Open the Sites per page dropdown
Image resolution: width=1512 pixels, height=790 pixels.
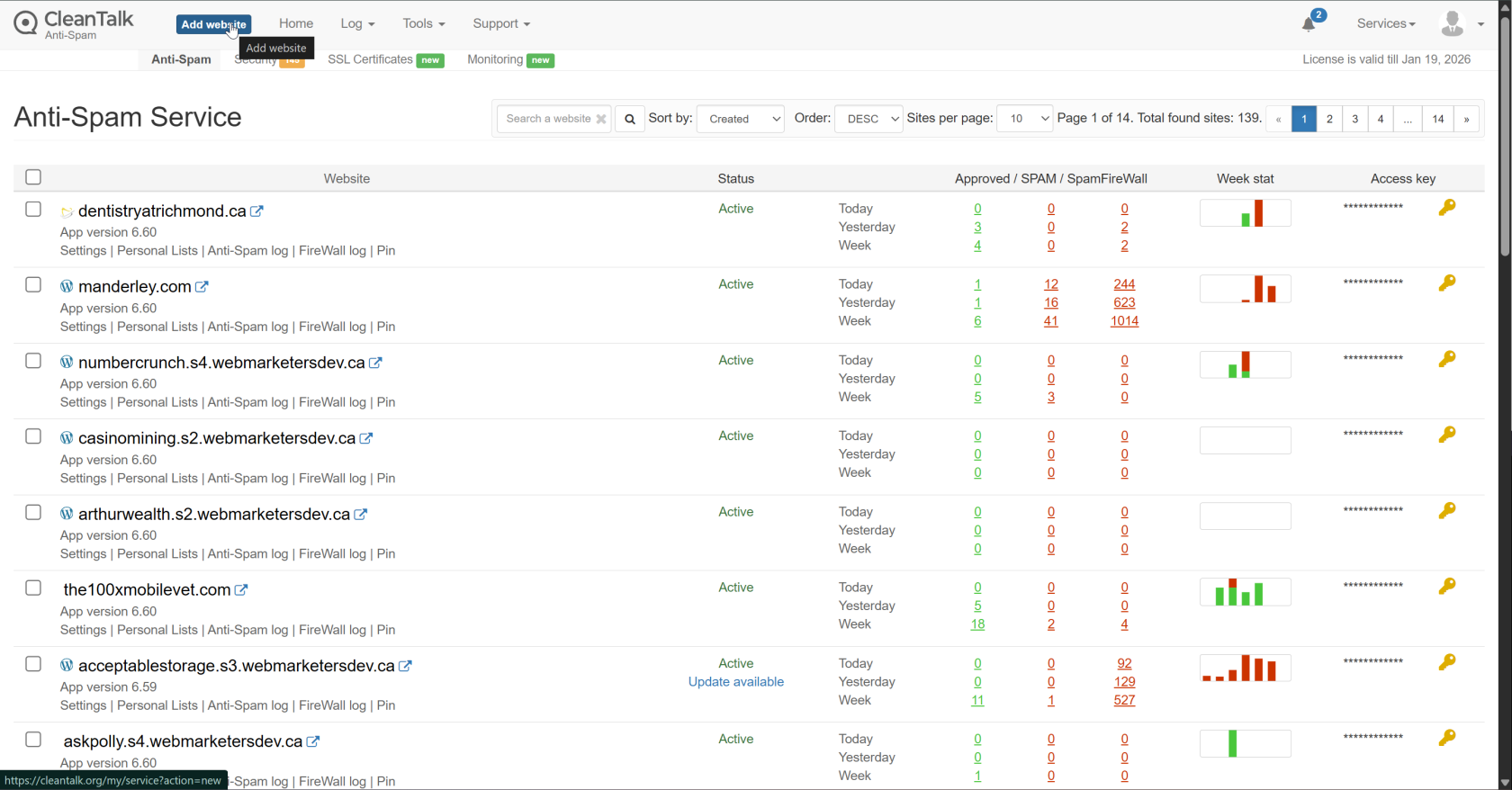click(1024, 119)
